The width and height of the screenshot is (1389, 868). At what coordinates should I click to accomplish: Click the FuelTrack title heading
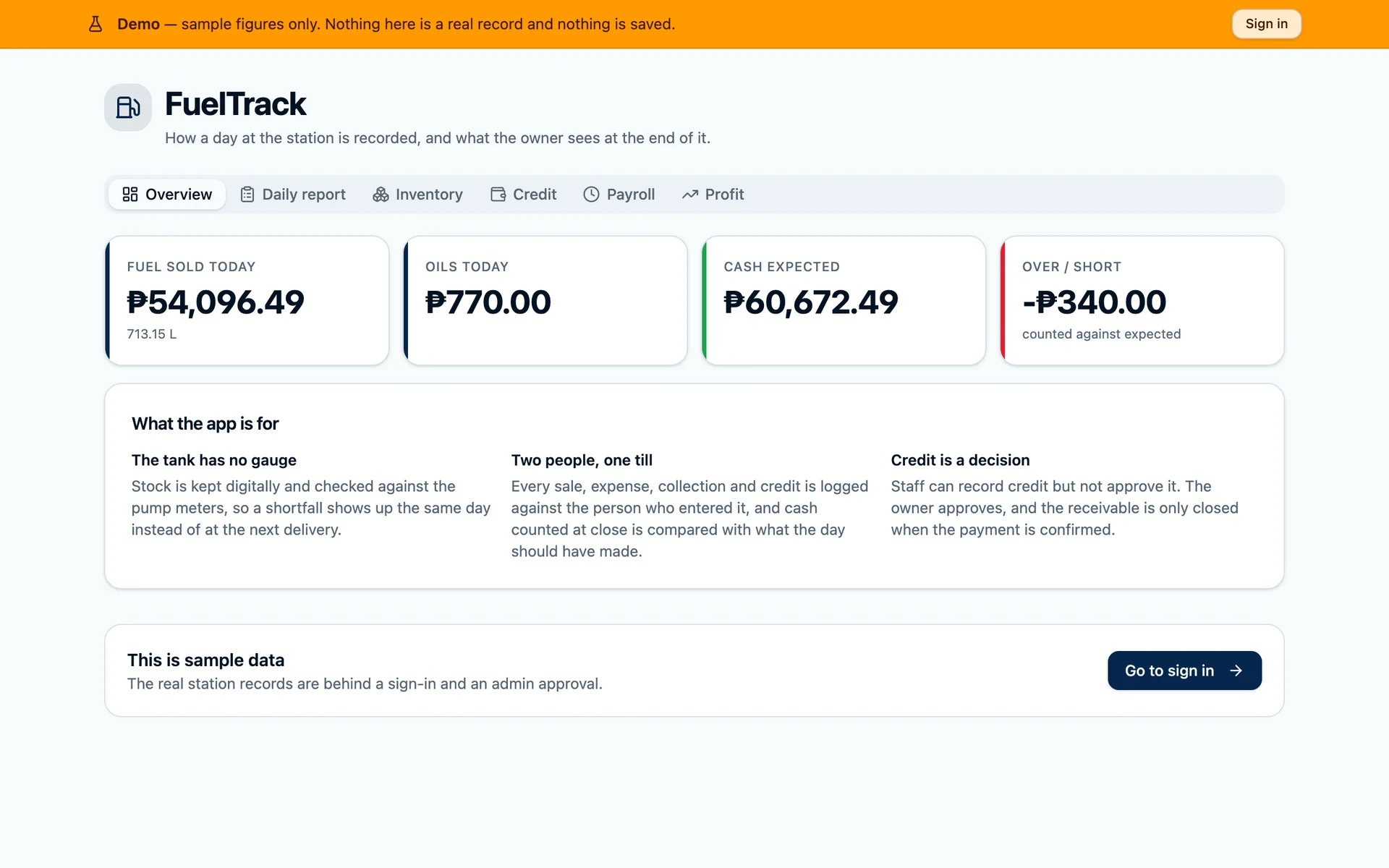235,104
